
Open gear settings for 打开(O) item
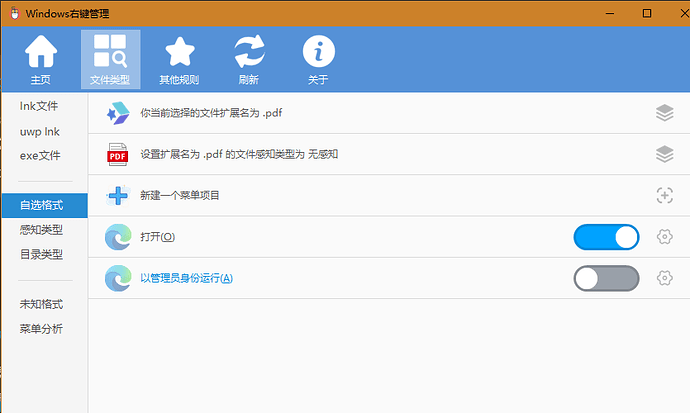664,237
